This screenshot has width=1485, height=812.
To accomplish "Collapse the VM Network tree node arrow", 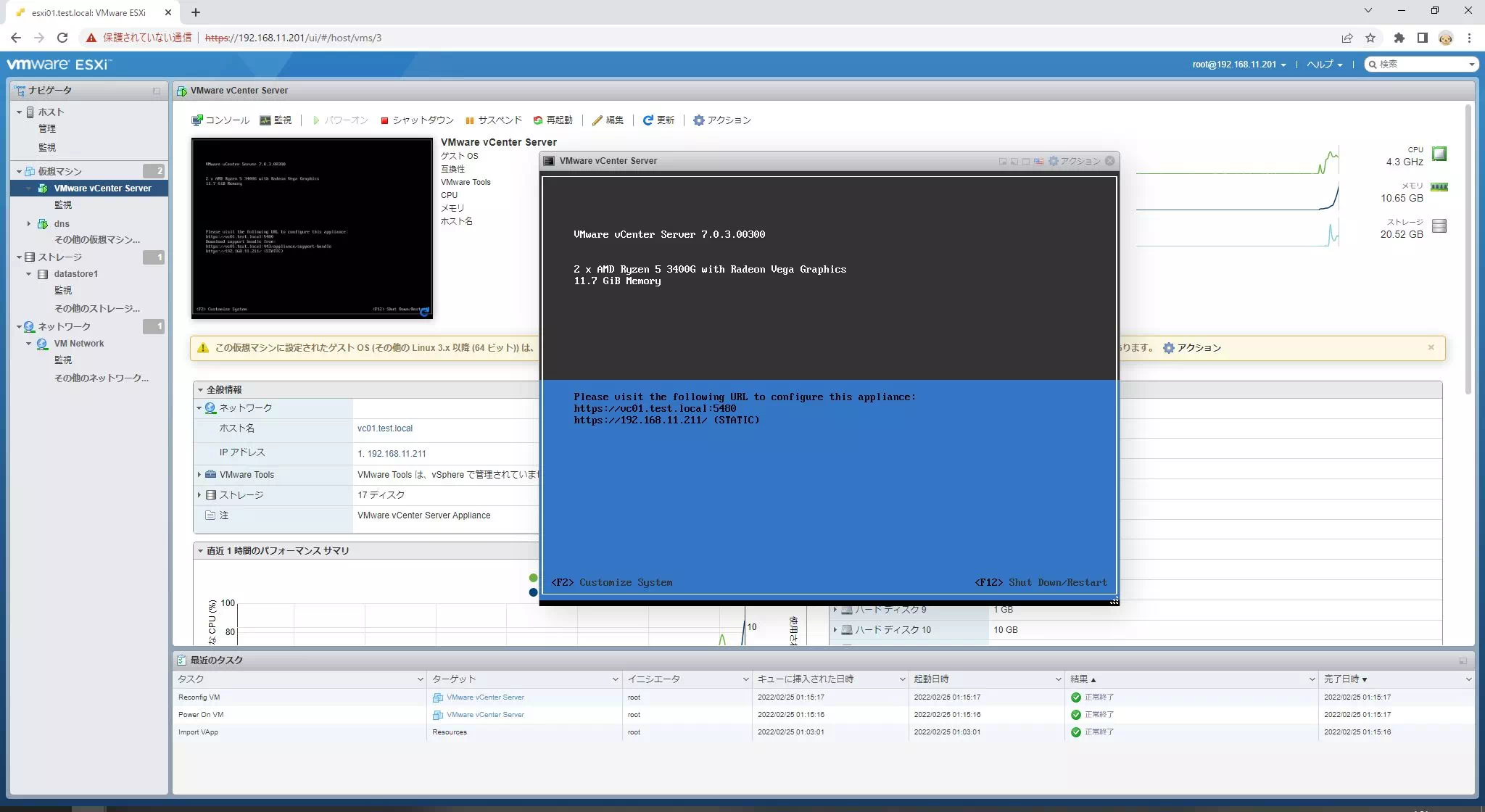I will [x=28, y=344].
